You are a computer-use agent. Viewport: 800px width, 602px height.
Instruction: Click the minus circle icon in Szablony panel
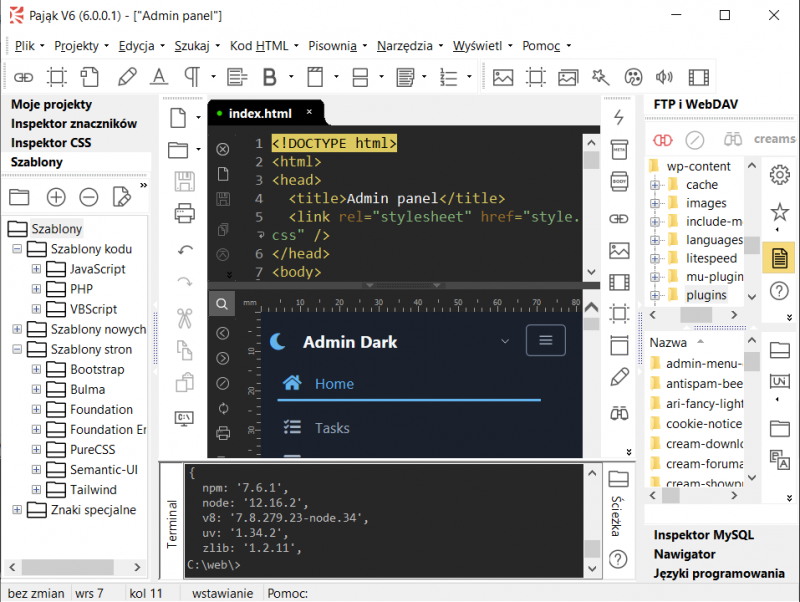[89, 197]
